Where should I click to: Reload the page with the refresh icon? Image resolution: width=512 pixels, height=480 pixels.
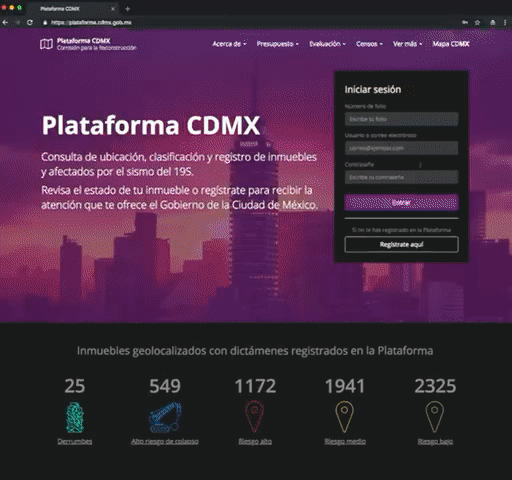[x=30, y=22]
